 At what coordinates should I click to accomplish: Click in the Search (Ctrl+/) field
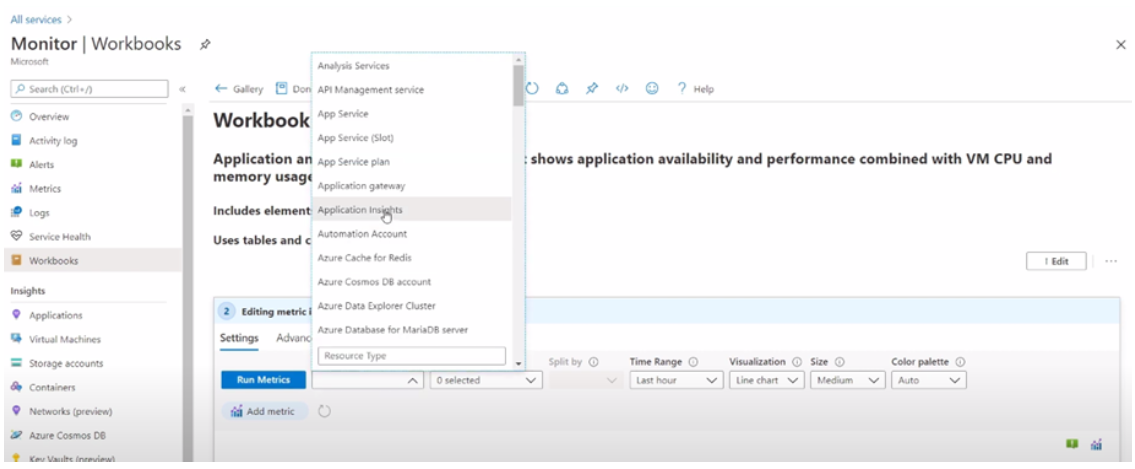tap(90, 89)
